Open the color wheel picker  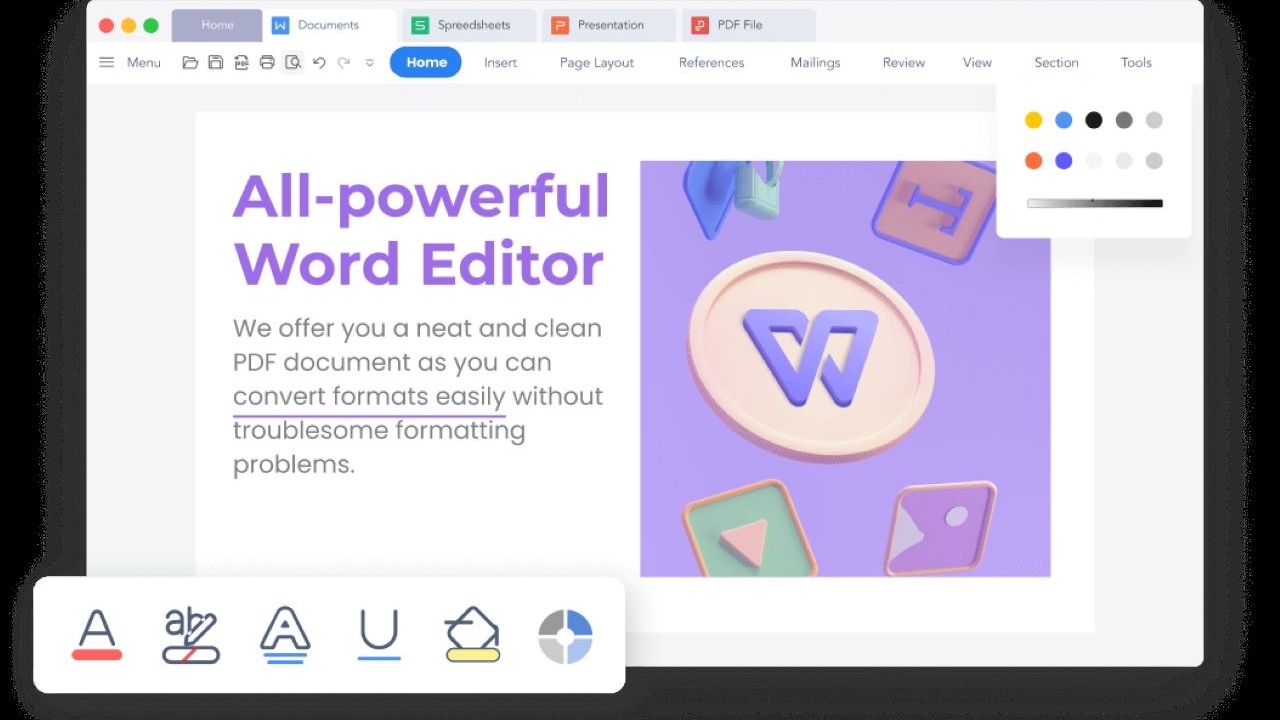click(565, 636)
